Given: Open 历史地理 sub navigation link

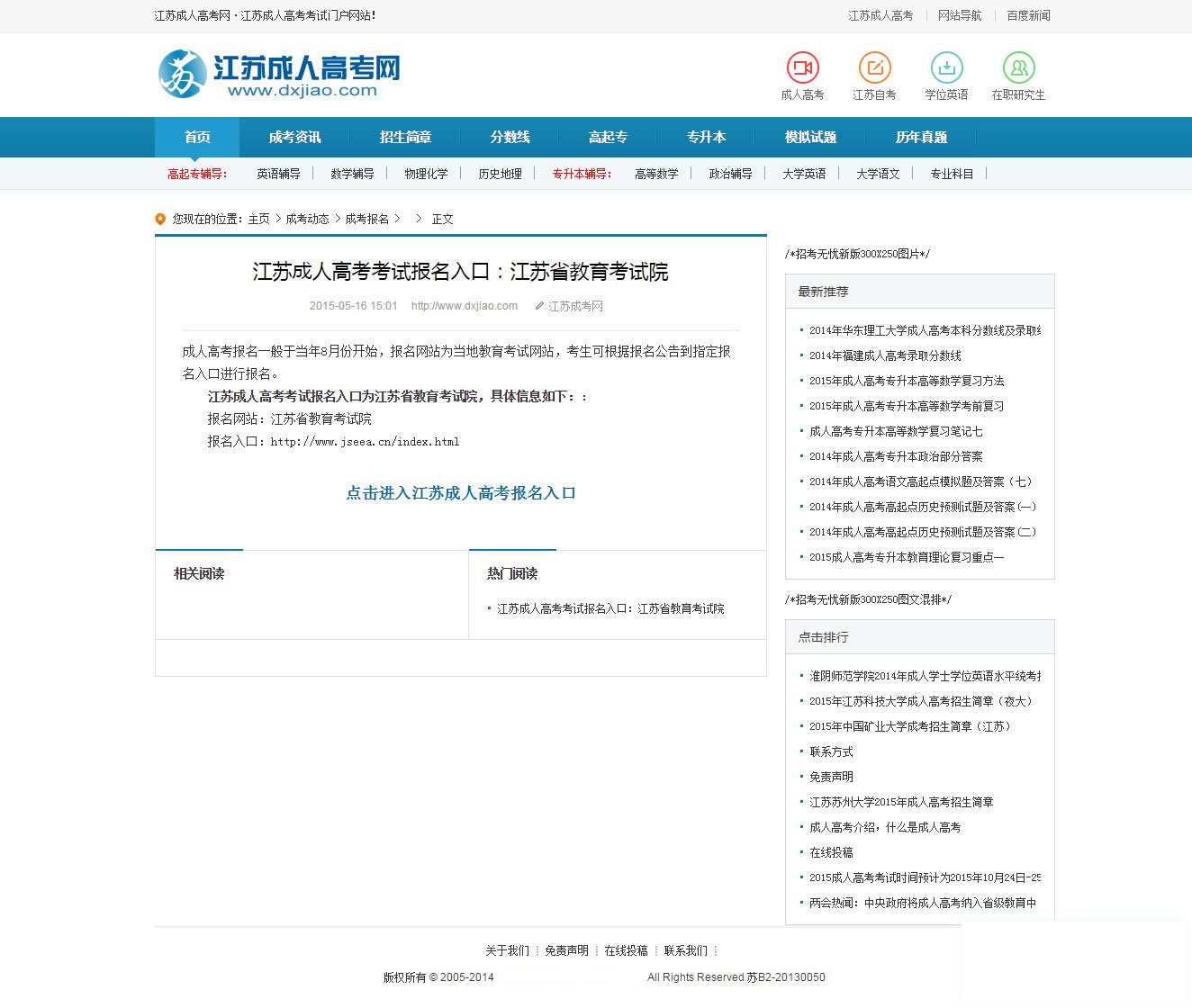Looking at the screenshot, I should (500, 174).
